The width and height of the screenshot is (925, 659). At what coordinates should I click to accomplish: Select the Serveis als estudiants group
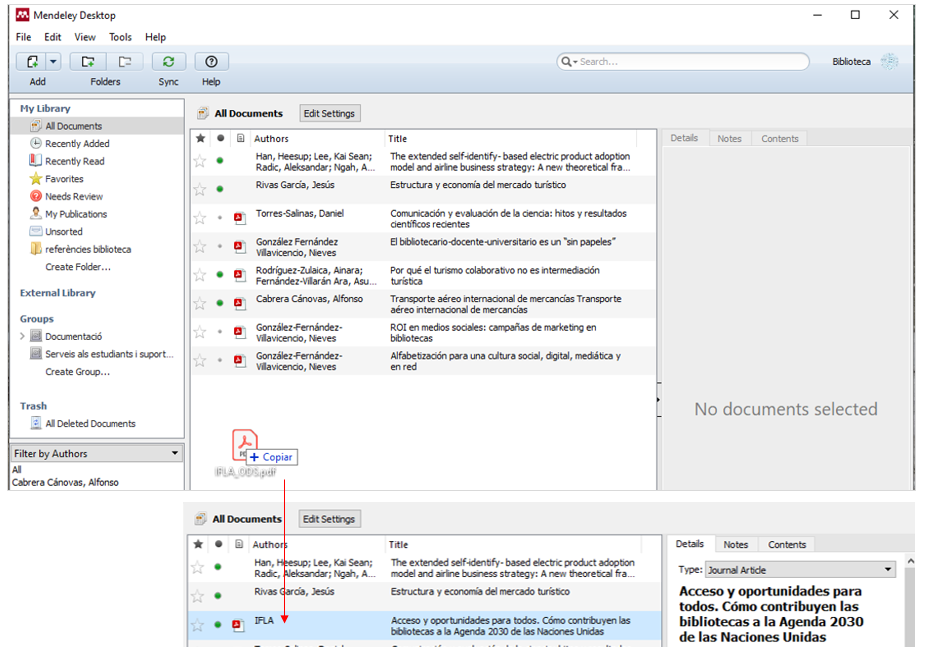[x=109, y=355]
